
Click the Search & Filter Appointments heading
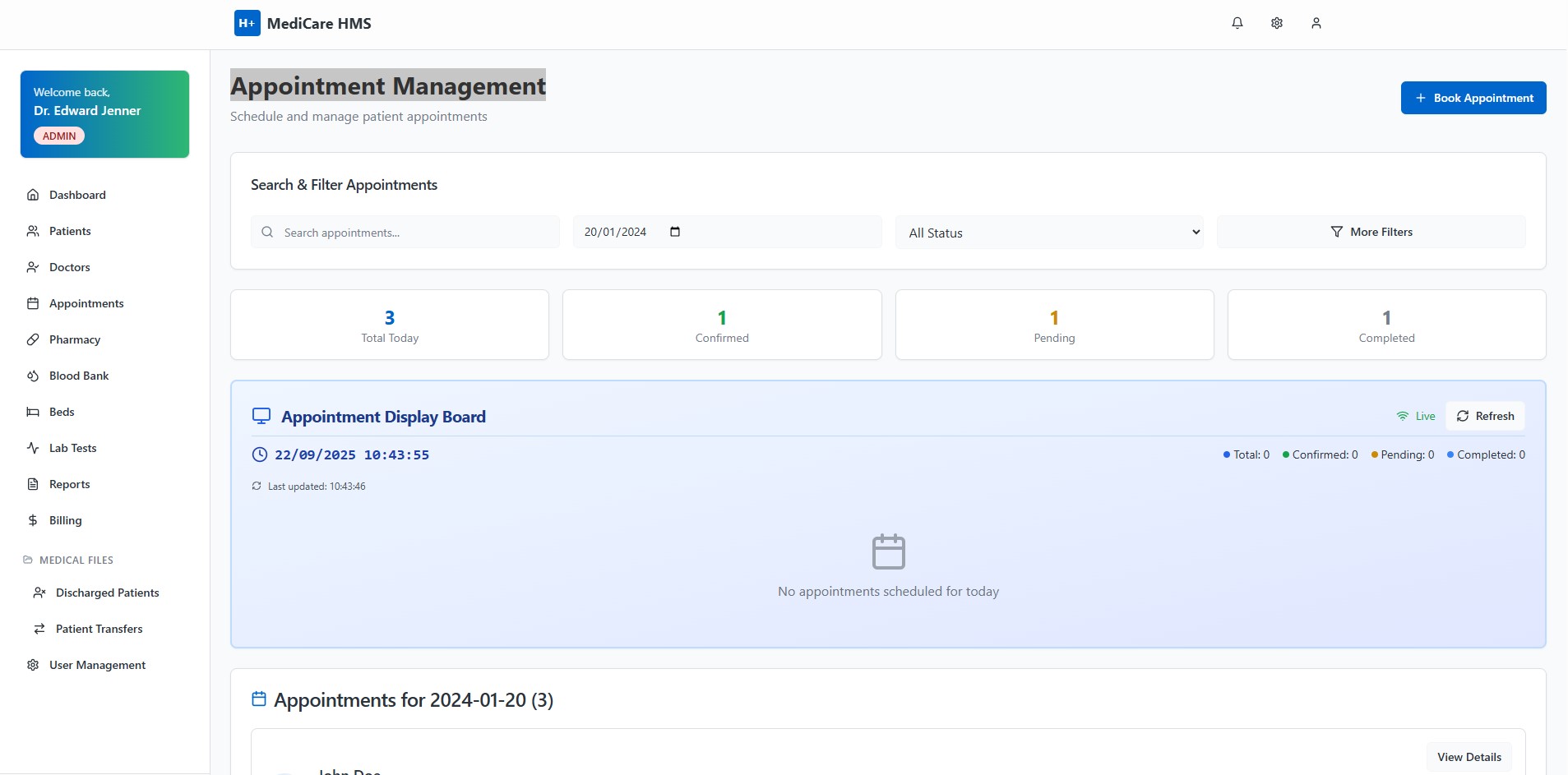344,185
